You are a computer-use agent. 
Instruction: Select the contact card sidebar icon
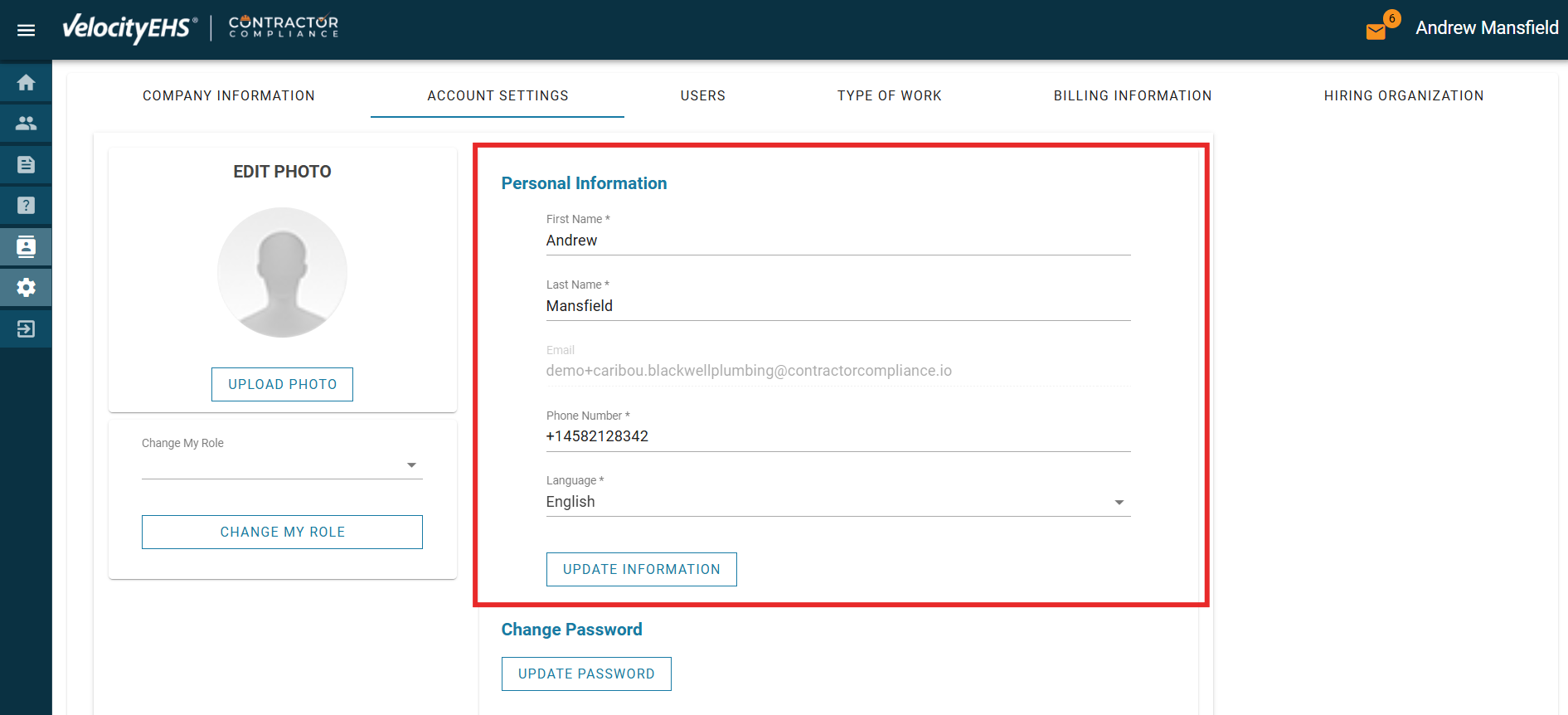[26, 246]
